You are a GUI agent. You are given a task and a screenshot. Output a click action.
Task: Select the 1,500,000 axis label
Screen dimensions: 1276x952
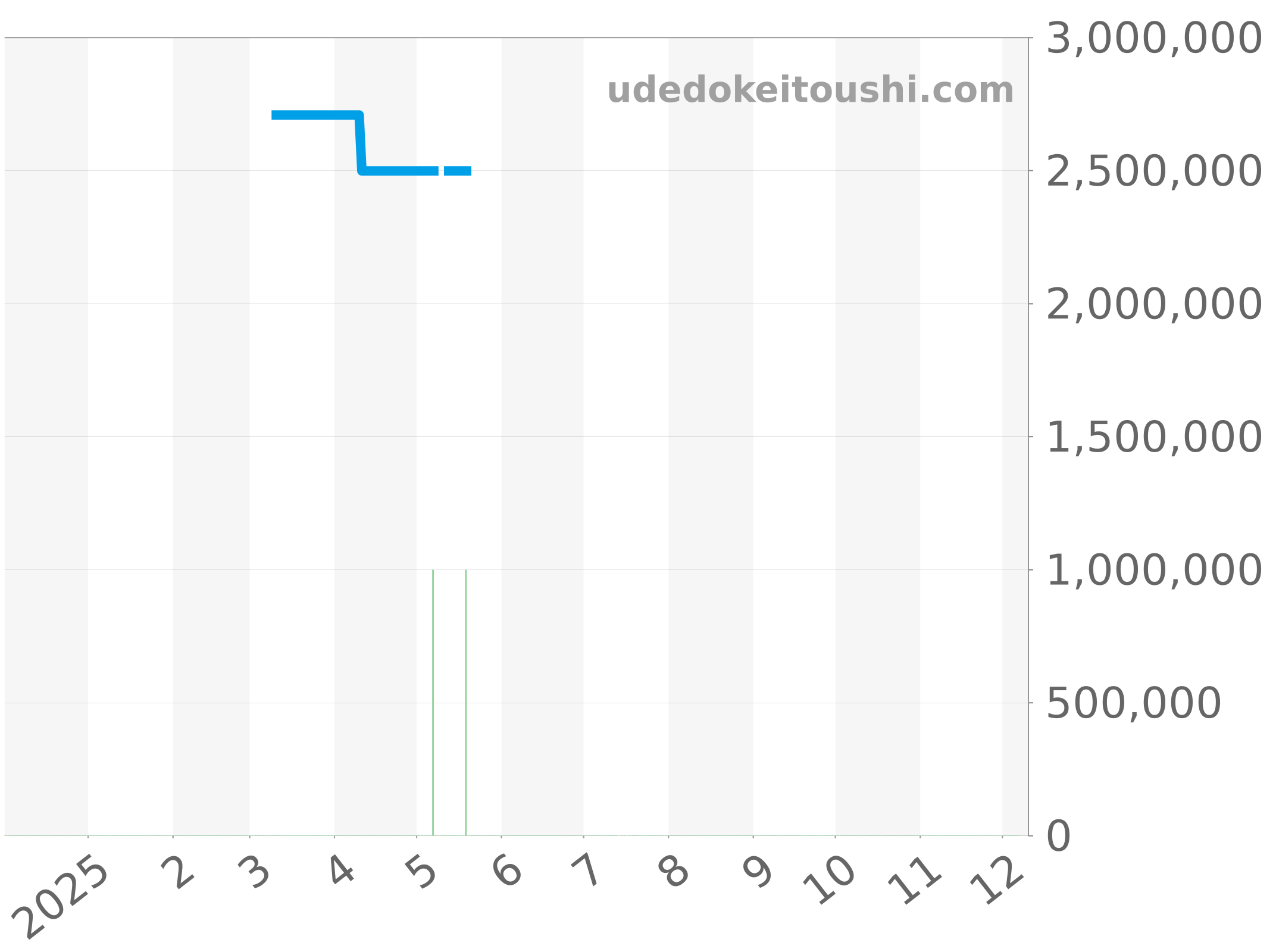click(1153, 437)
